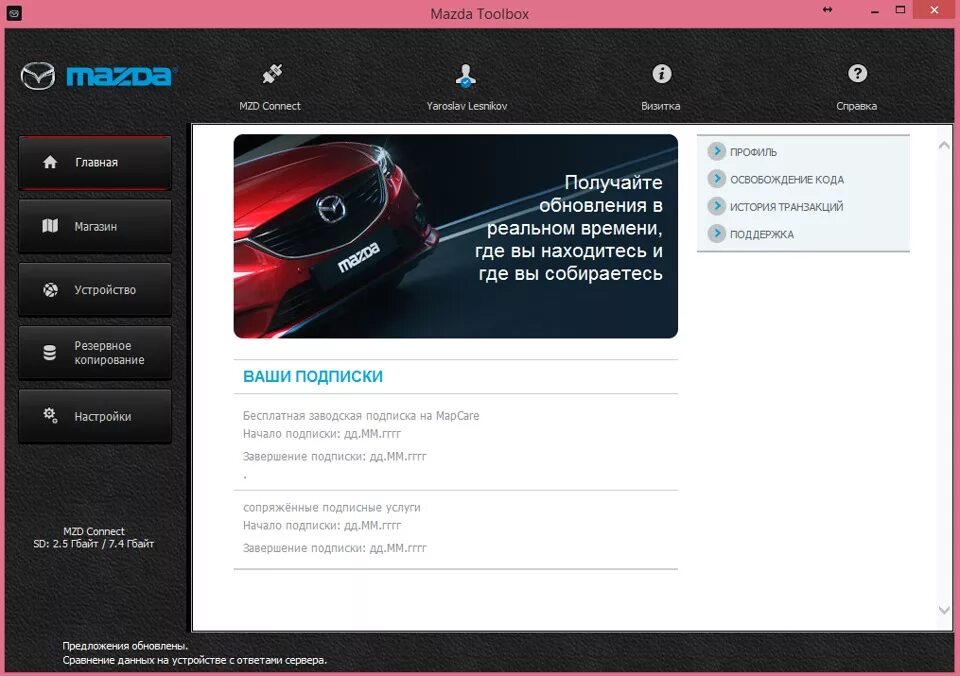This screenshot has width=960, height=676.
Task: Click the globe icon on the Устройство button
Action: point(50,290)
